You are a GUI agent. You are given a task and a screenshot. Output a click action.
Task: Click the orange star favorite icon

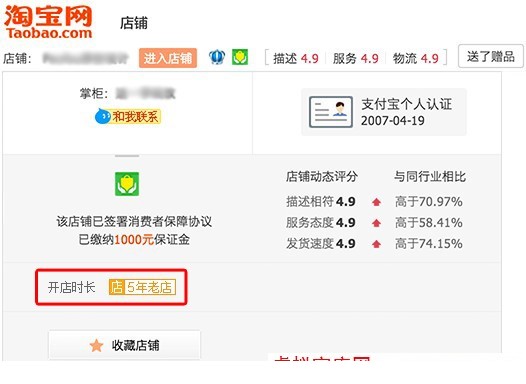[x=96, y=345]
